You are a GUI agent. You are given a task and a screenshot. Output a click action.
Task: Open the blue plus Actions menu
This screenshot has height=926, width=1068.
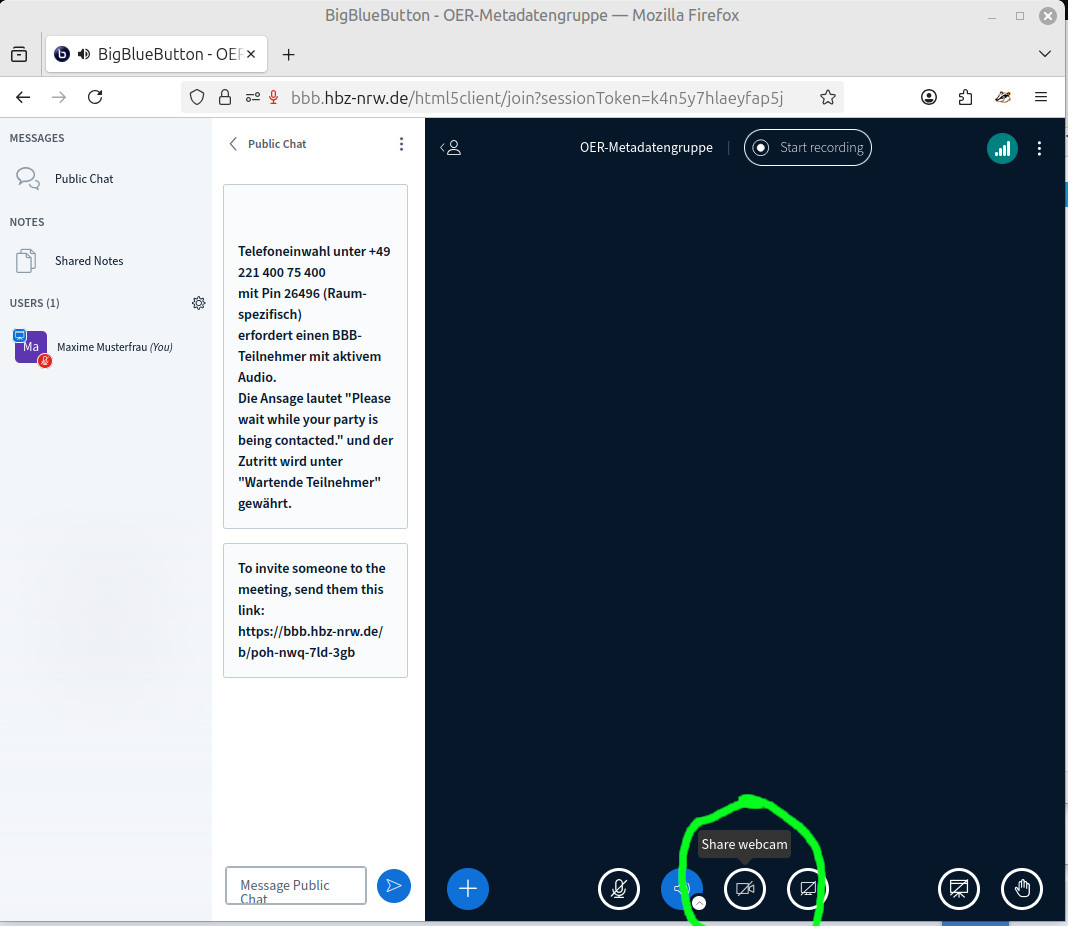467,888
